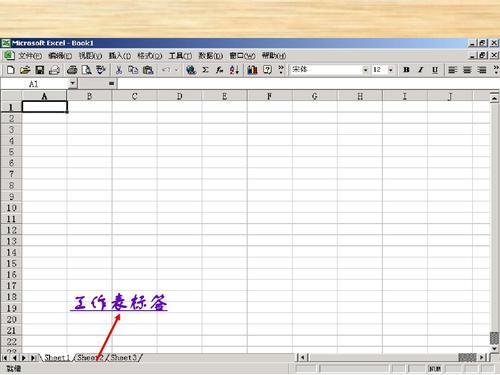Print the sheet with the printer icon
This screenshot has height=375, width=500.
72,70
